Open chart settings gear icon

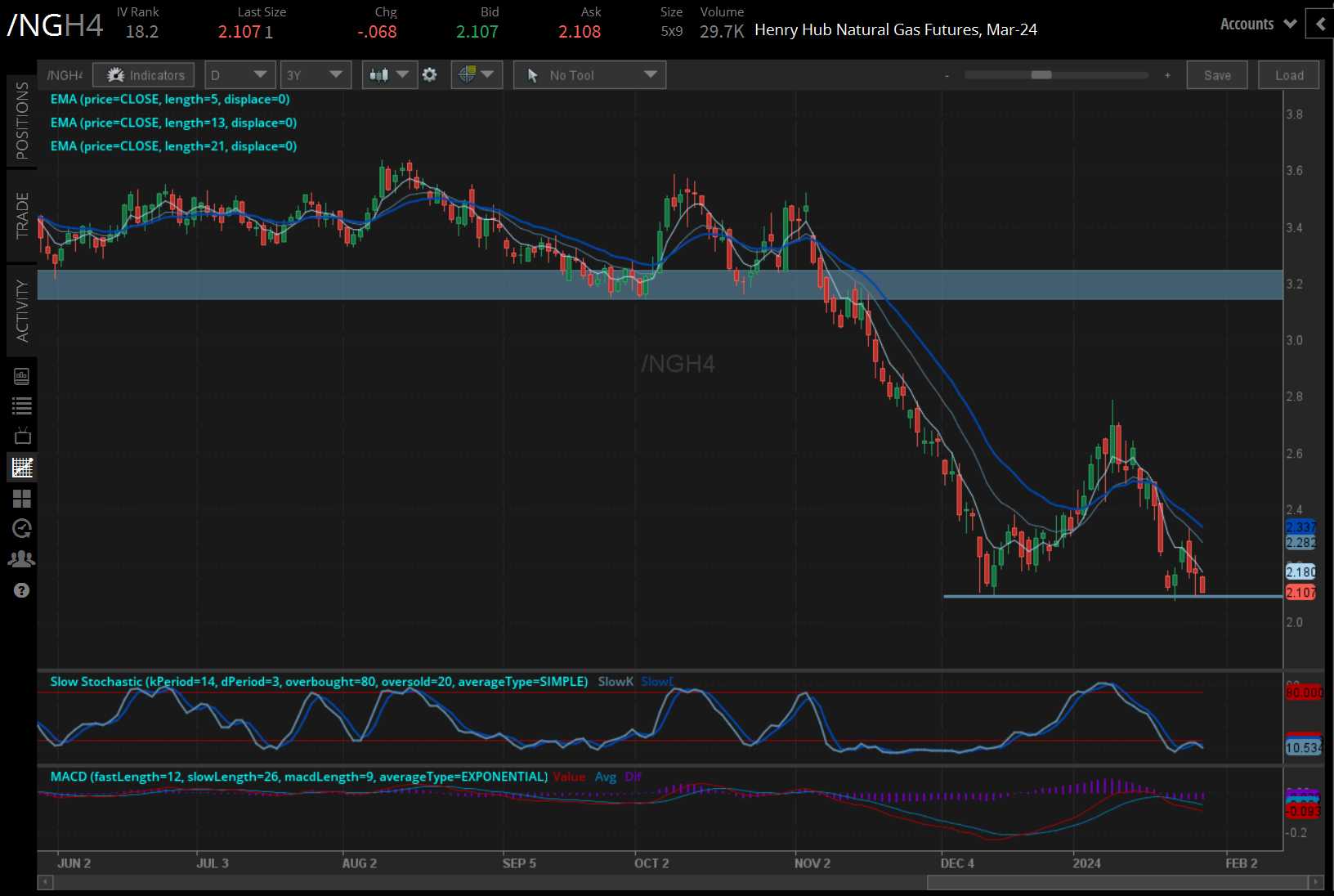click(x=429, y=75)
